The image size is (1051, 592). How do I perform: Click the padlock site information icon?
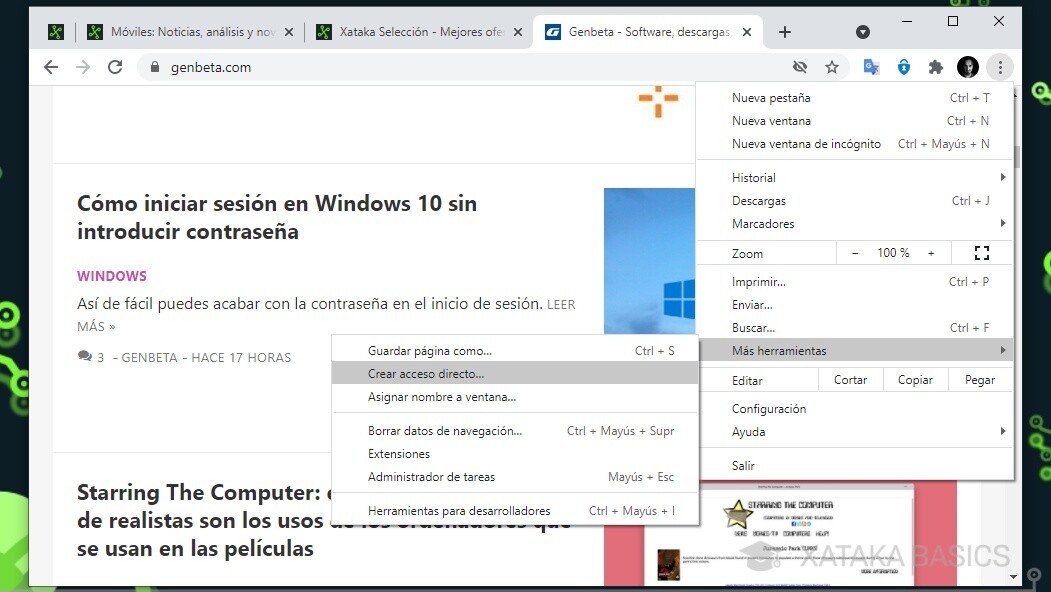tap(154, 67)
